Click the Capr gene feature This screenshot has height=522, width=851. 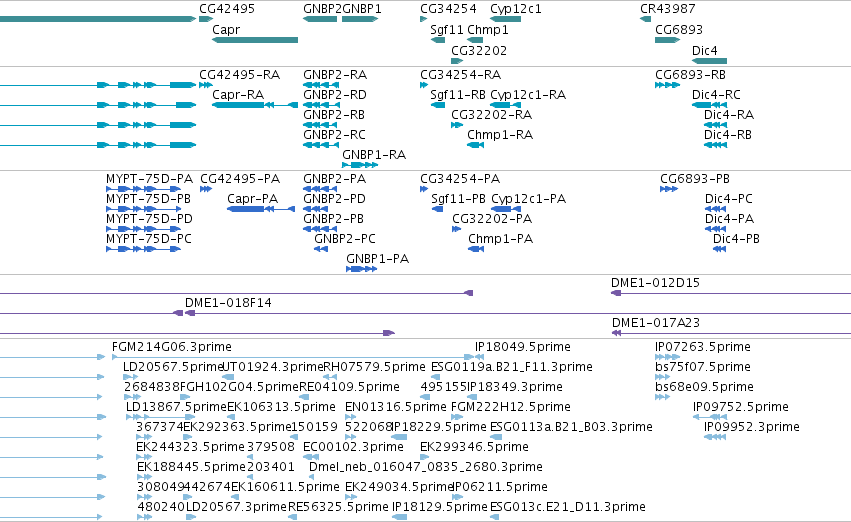coord(255,40)
